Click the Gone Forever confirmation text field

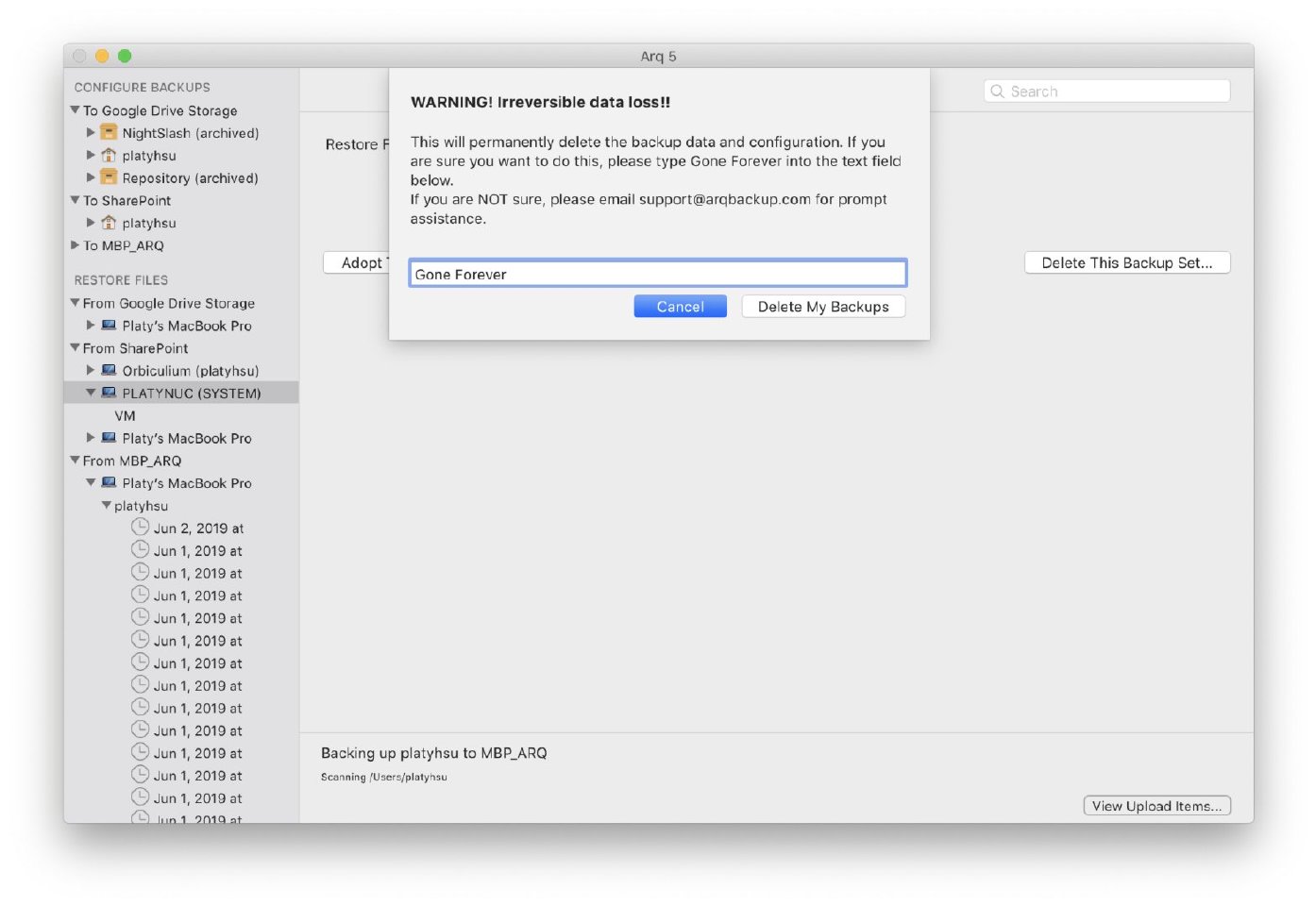(x=657, y=274)
